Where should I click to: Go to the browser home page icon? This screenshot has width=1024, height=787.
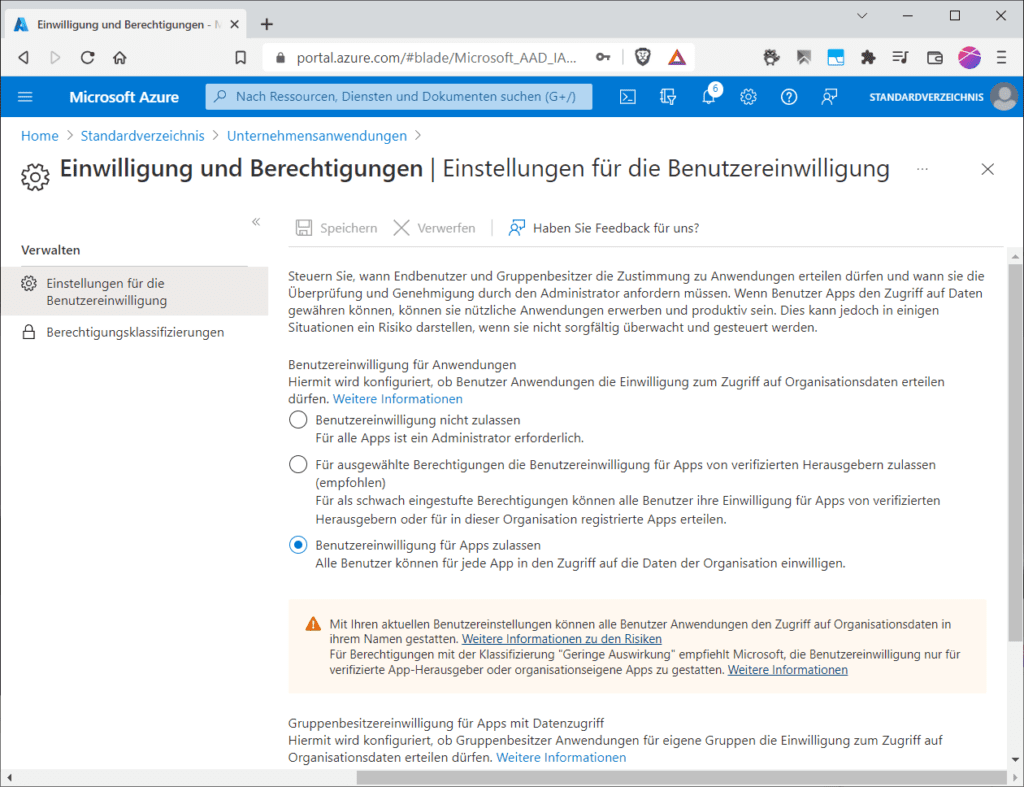click(120, 57)
